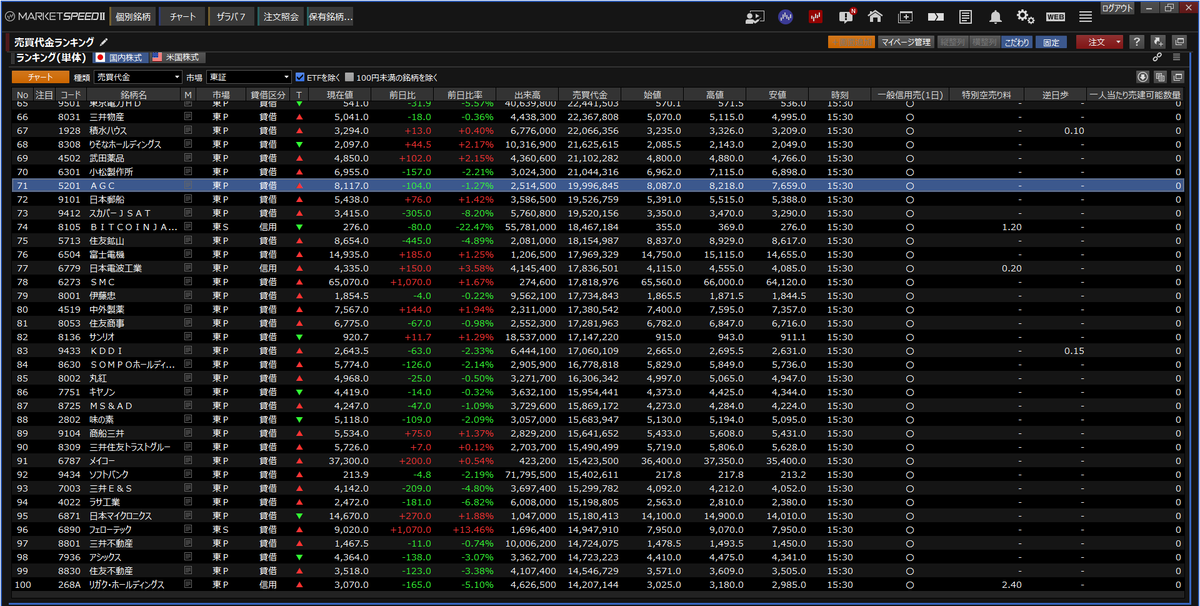Select the 富士電機 row
The height and width of the screenshot is (606, 1200).
pyautogui.click(x=600, y=254)
